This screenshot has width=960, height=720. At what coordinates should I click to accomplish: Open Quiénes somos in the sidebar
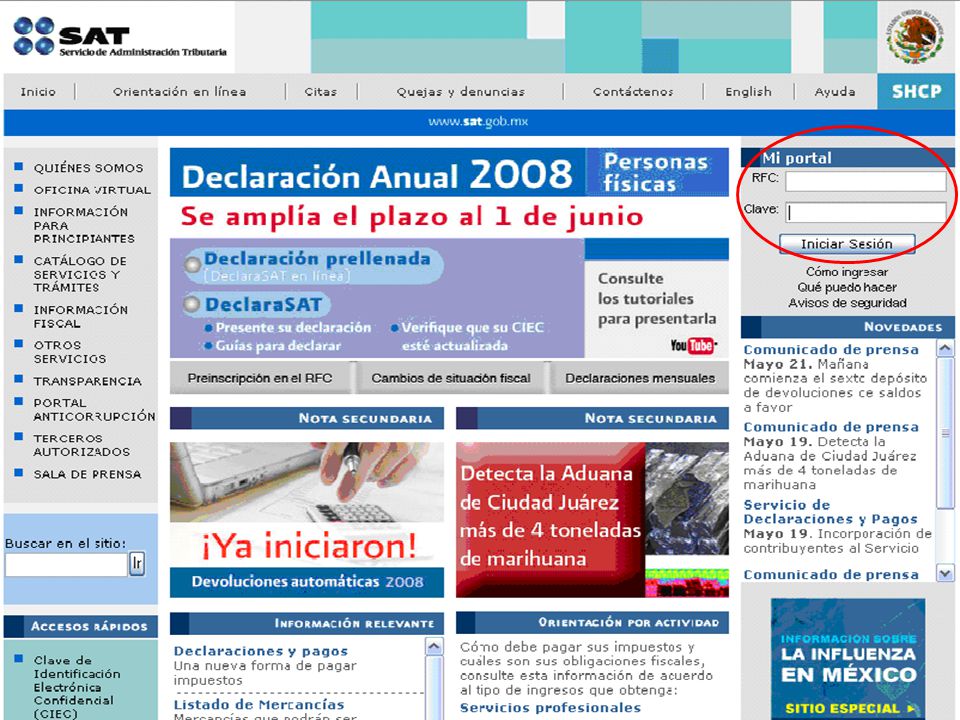click(x=88, y=168)
